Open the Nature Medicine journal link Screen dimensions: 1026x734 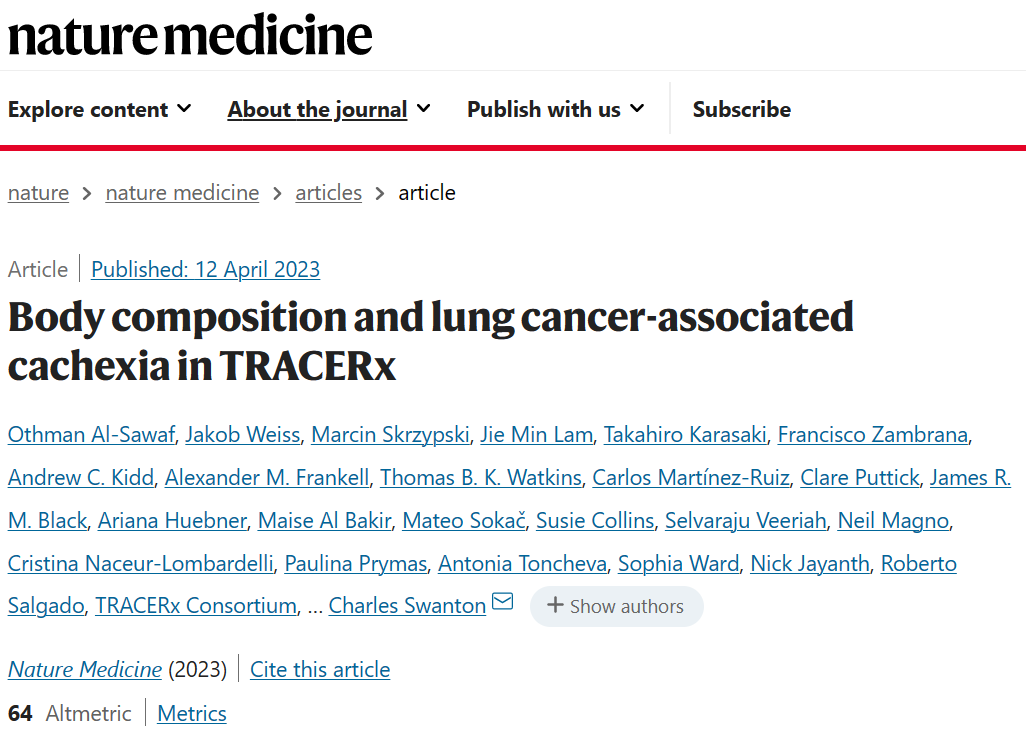click(x=85, y=670)
